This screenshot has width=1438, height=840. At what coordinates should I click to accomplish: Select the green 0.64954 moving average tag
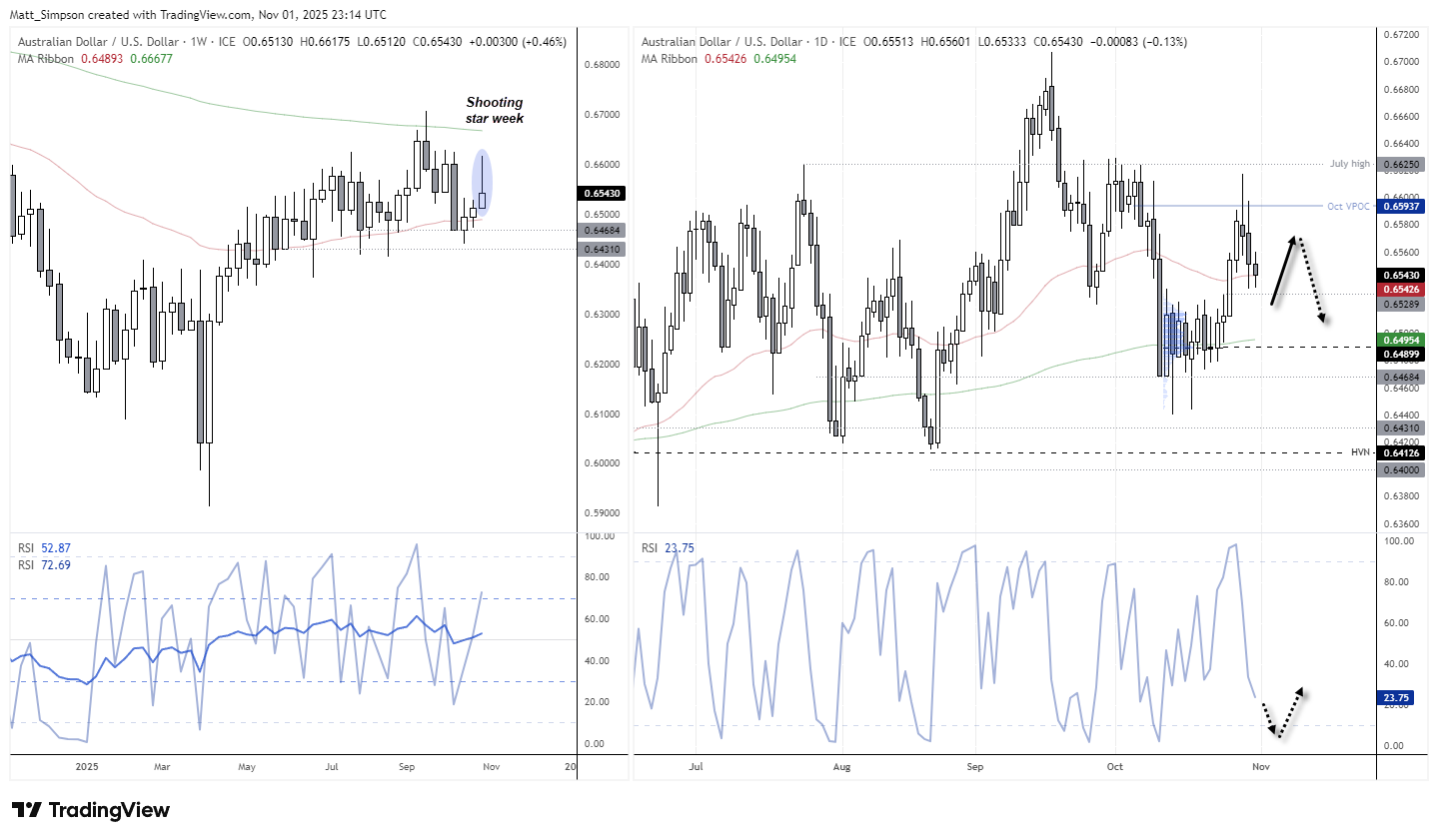coord(1399,340)
